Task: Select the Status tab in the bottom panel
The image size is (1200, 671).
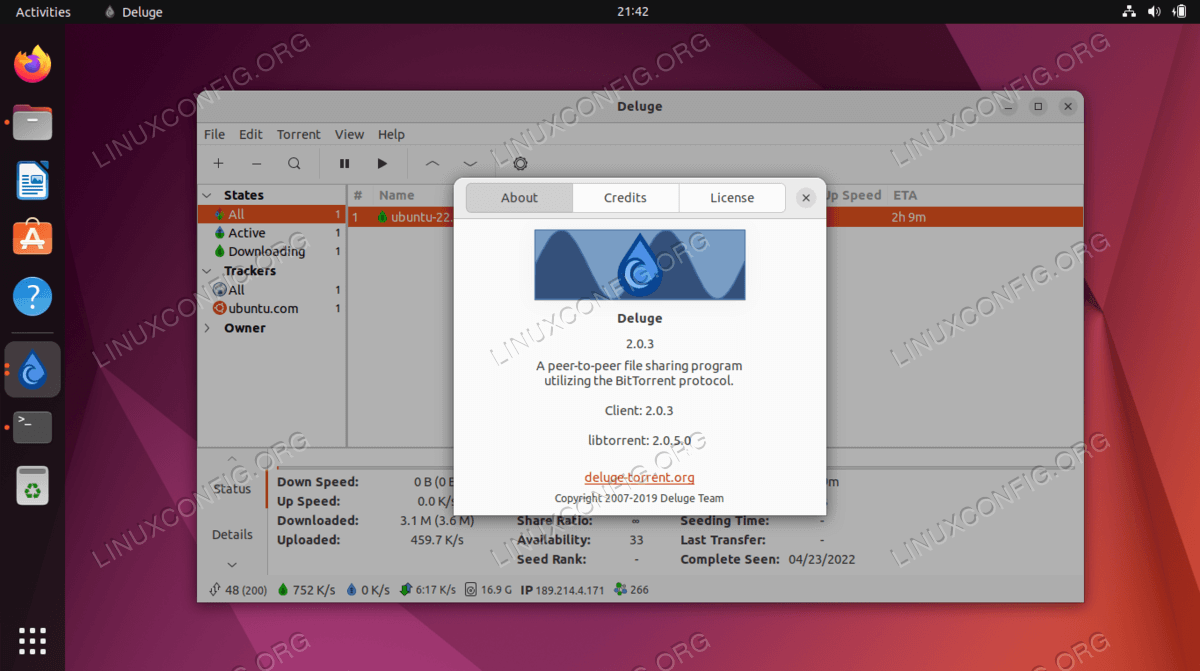Action: pos(232,489)
